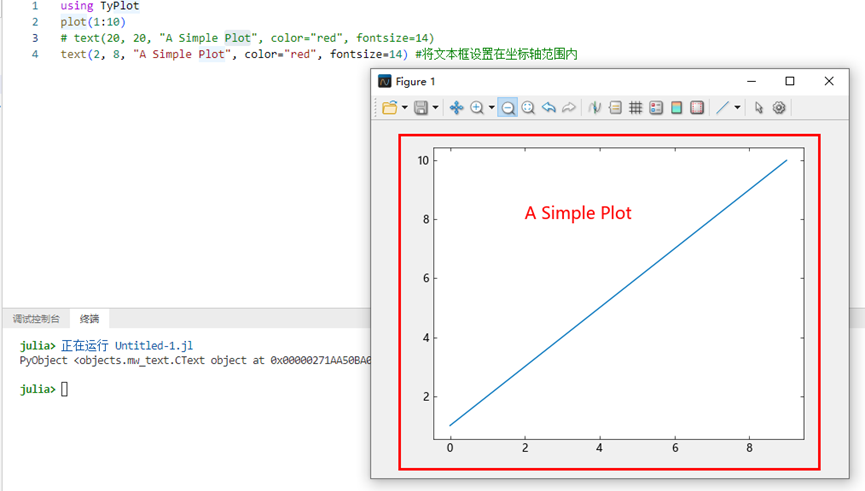Click commented text(20, 20 line 3

[247, 38]
